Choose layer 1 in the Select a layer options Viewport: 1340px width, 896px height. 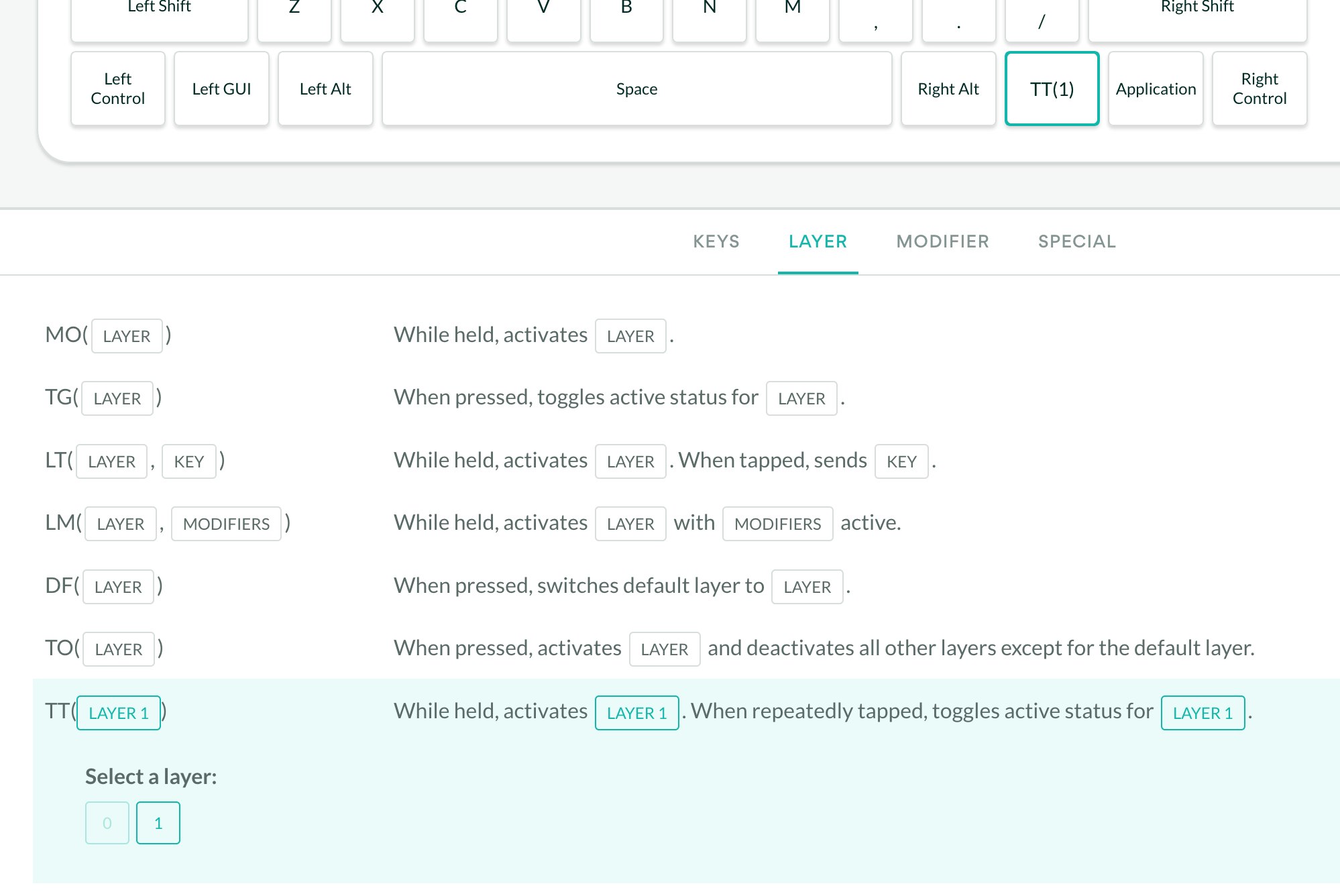click(x=158, y=823)
